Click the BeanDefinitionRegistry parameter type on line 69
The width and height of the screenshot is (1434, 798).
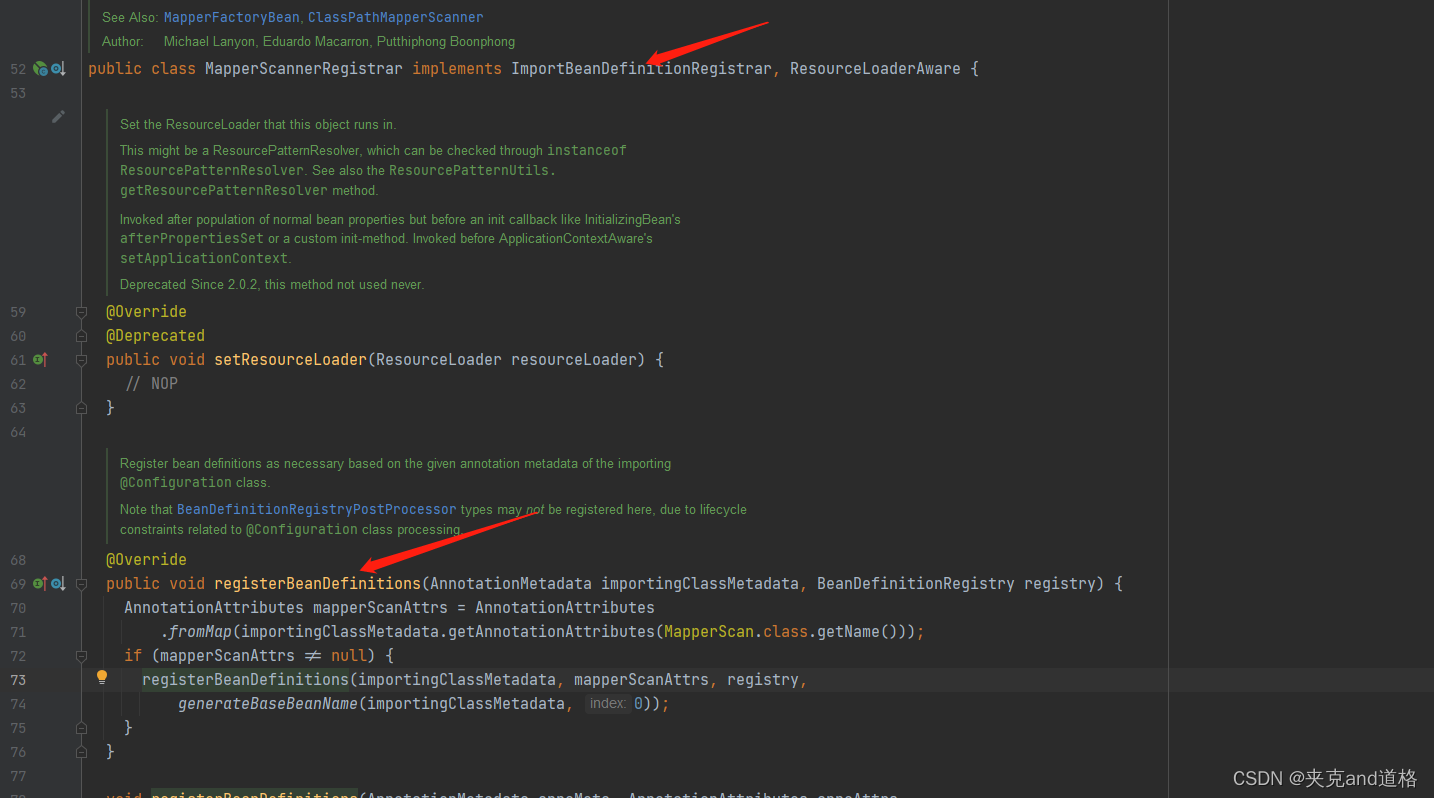tap(915, 584)
